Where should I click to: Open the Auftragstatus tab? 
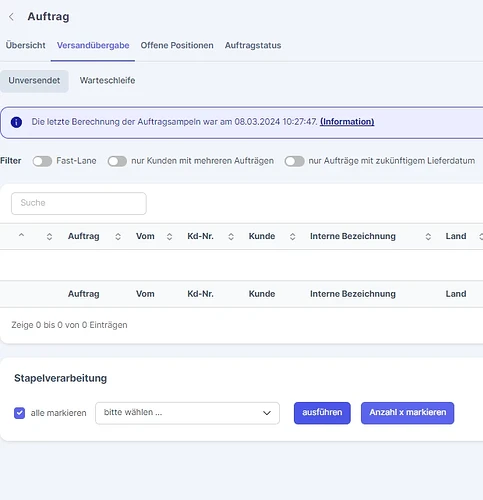(x=253, y=45)
